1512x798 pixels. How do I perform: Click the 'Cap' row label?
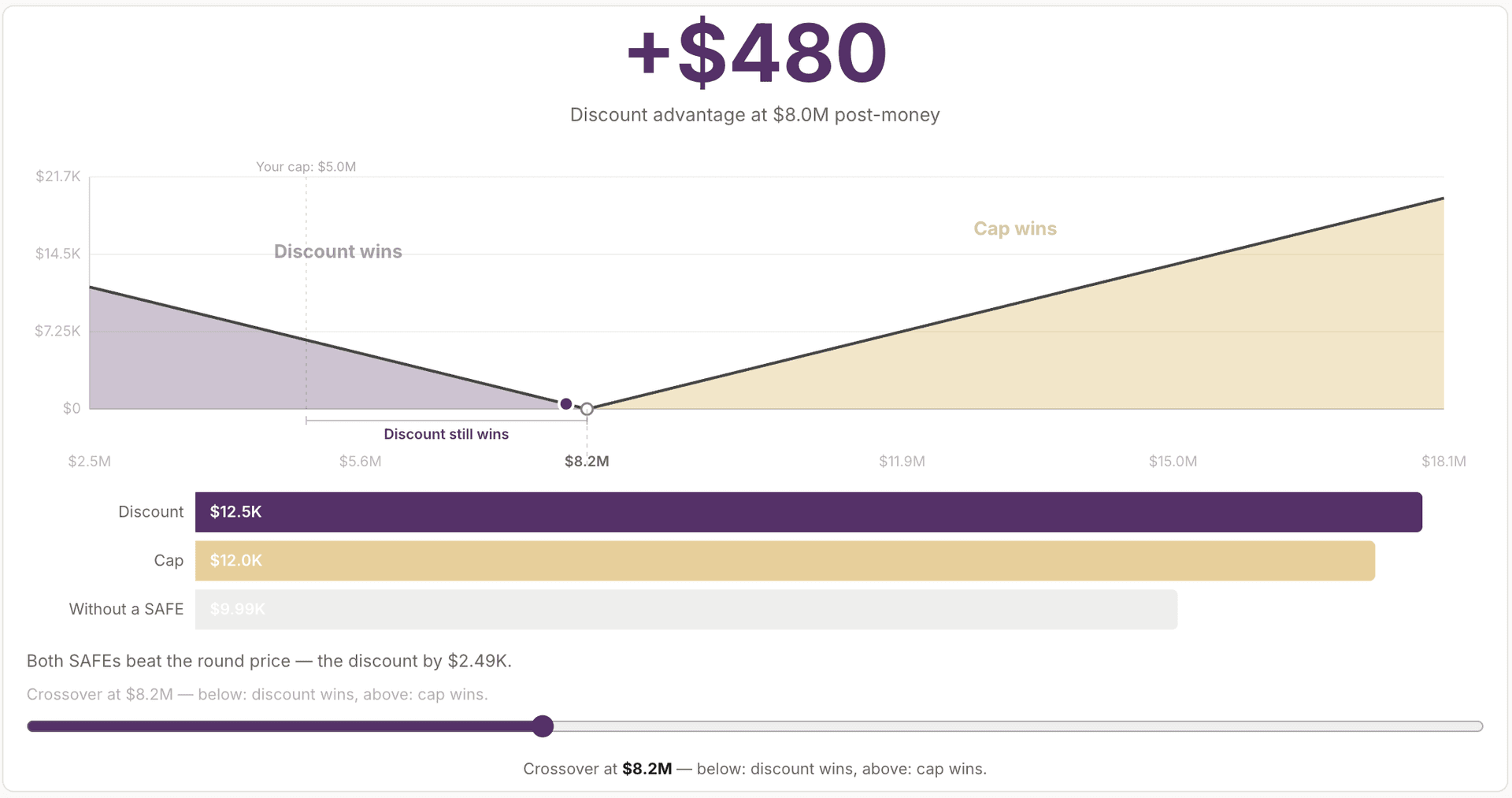coord(168,560)
